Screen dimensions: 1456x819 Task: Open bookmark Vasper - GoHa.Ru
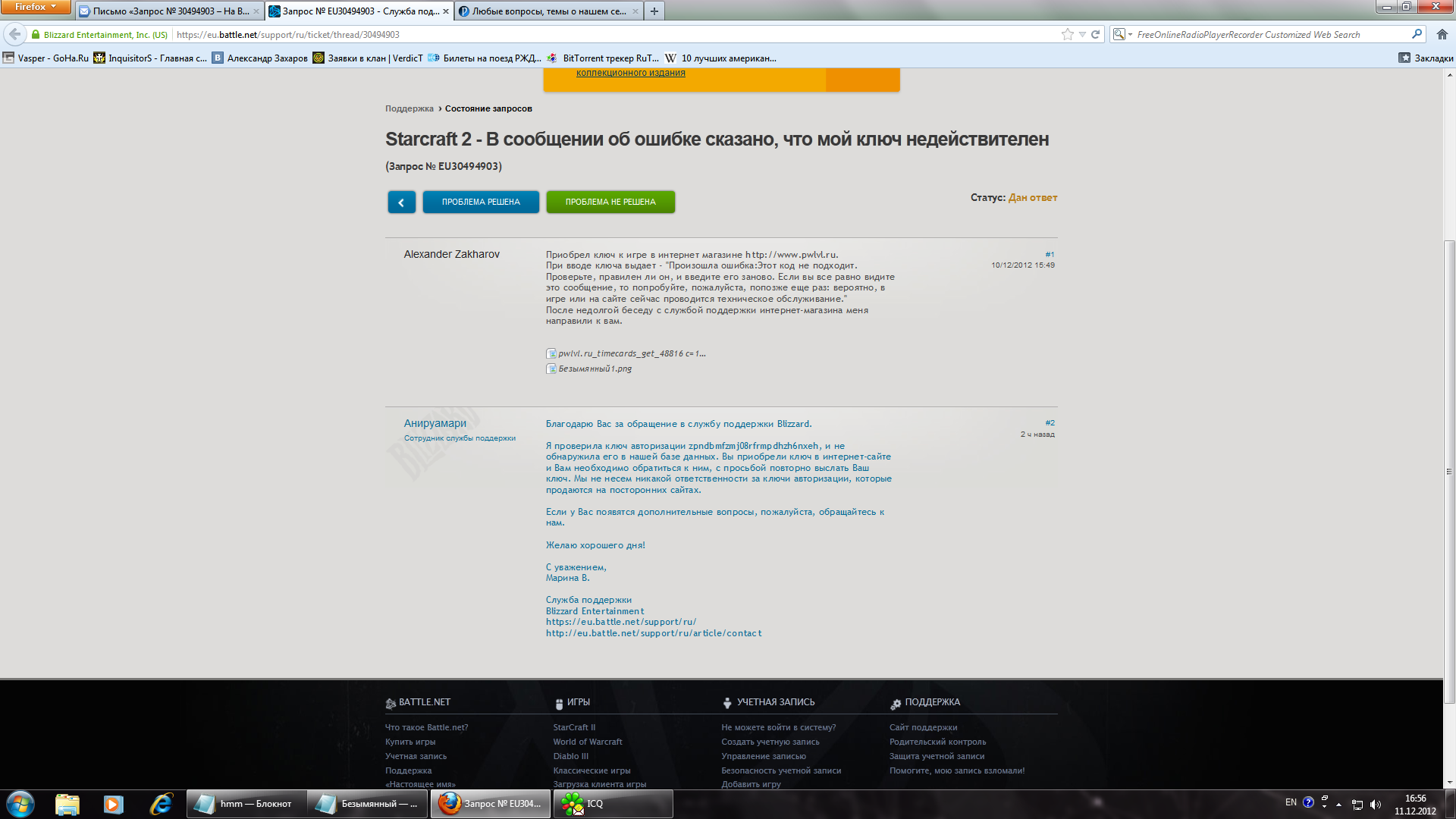pyautogui.click(x=45, y=58)
